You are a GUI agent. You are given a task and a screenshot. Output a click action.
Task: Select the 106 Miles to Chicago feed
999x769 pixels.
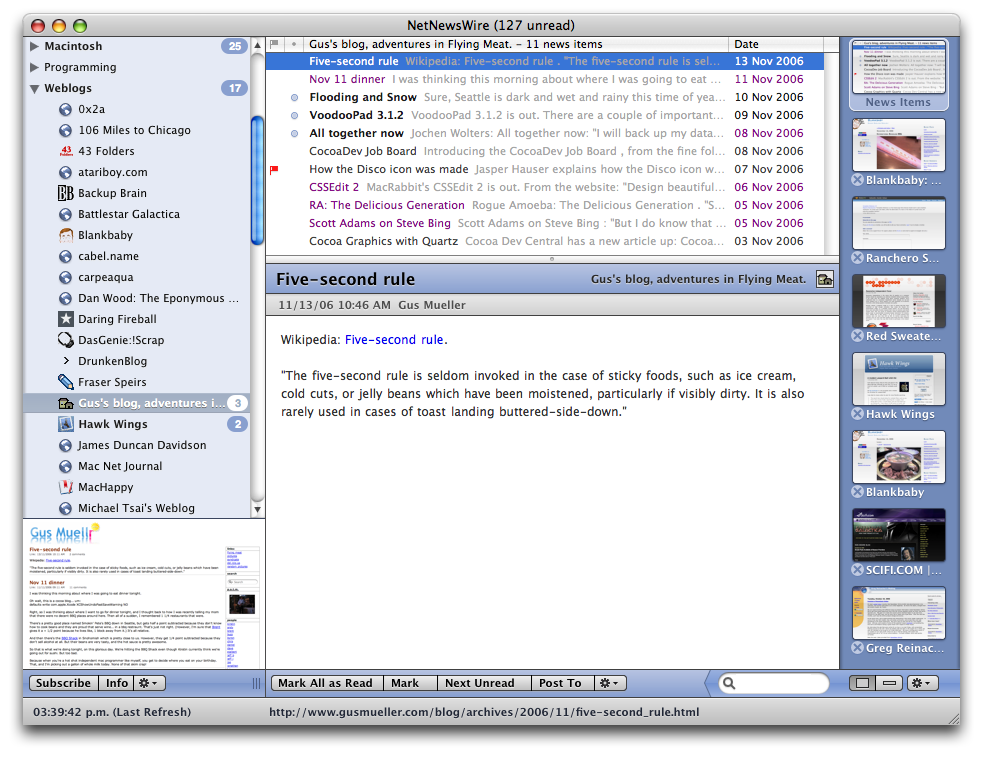point(137,130)
